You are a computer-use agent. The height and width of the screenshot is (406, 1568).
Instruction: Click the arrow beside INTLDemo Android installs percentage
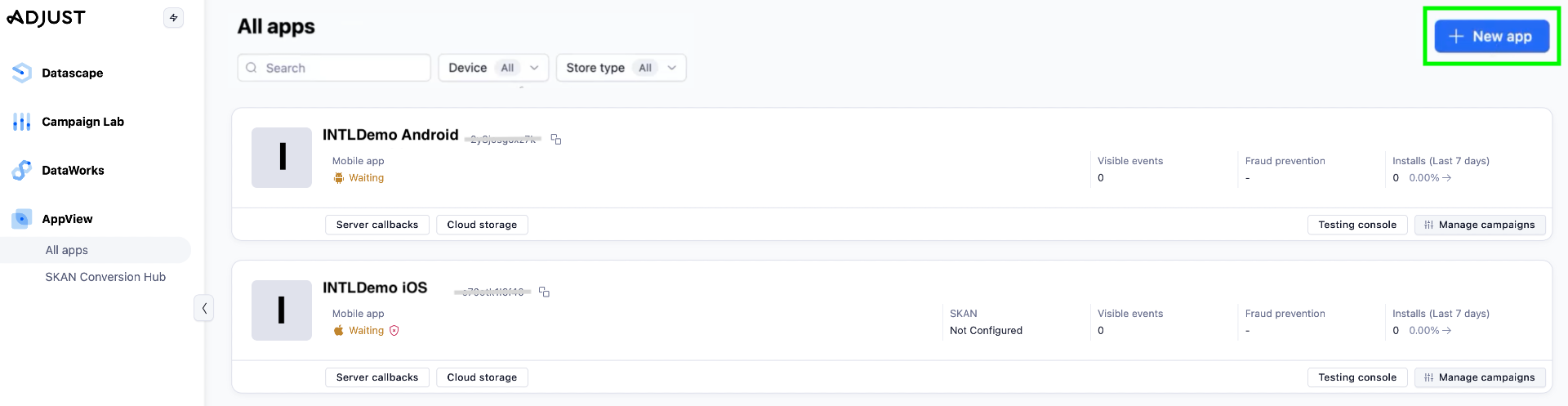pyautogui.click(x=1446, y=178)
